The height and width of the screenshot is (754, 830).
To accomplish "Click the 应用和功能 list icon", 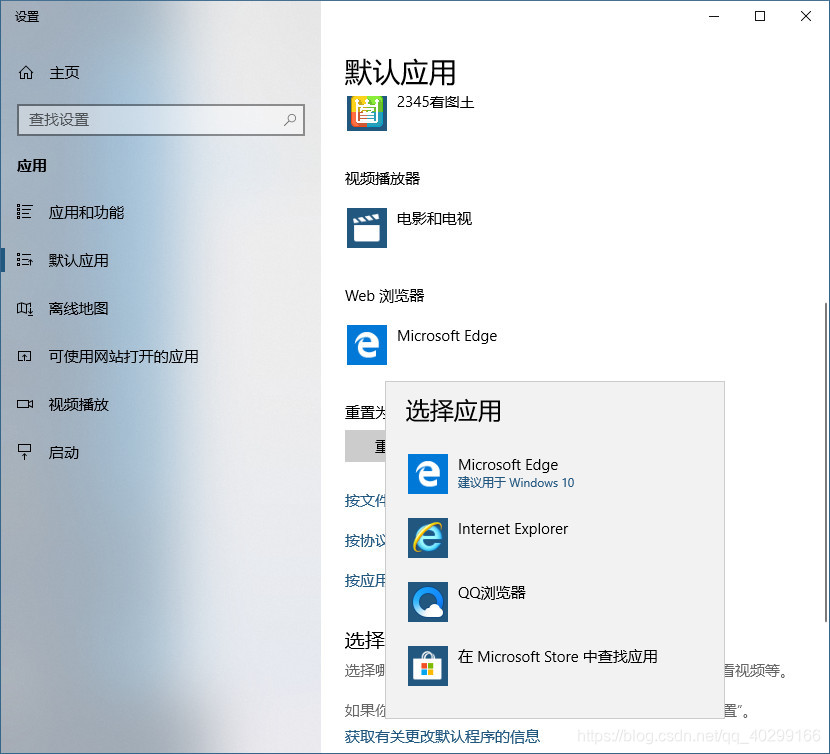I will point(24,212).
